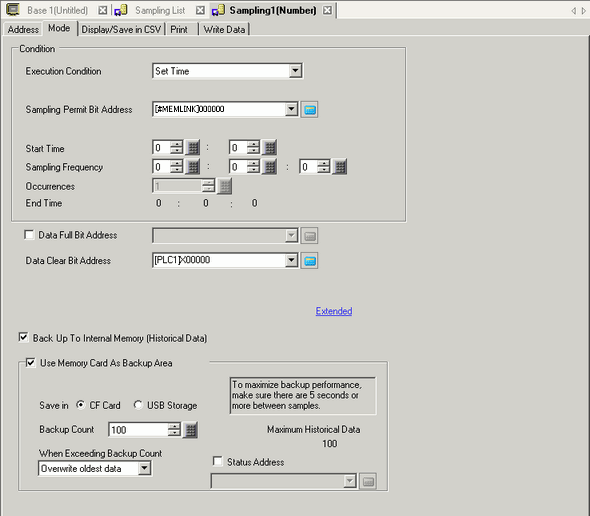Open address picker for Data Clear Bit Address
Screen dimensions: 590x516
click(x=309, y=260)
